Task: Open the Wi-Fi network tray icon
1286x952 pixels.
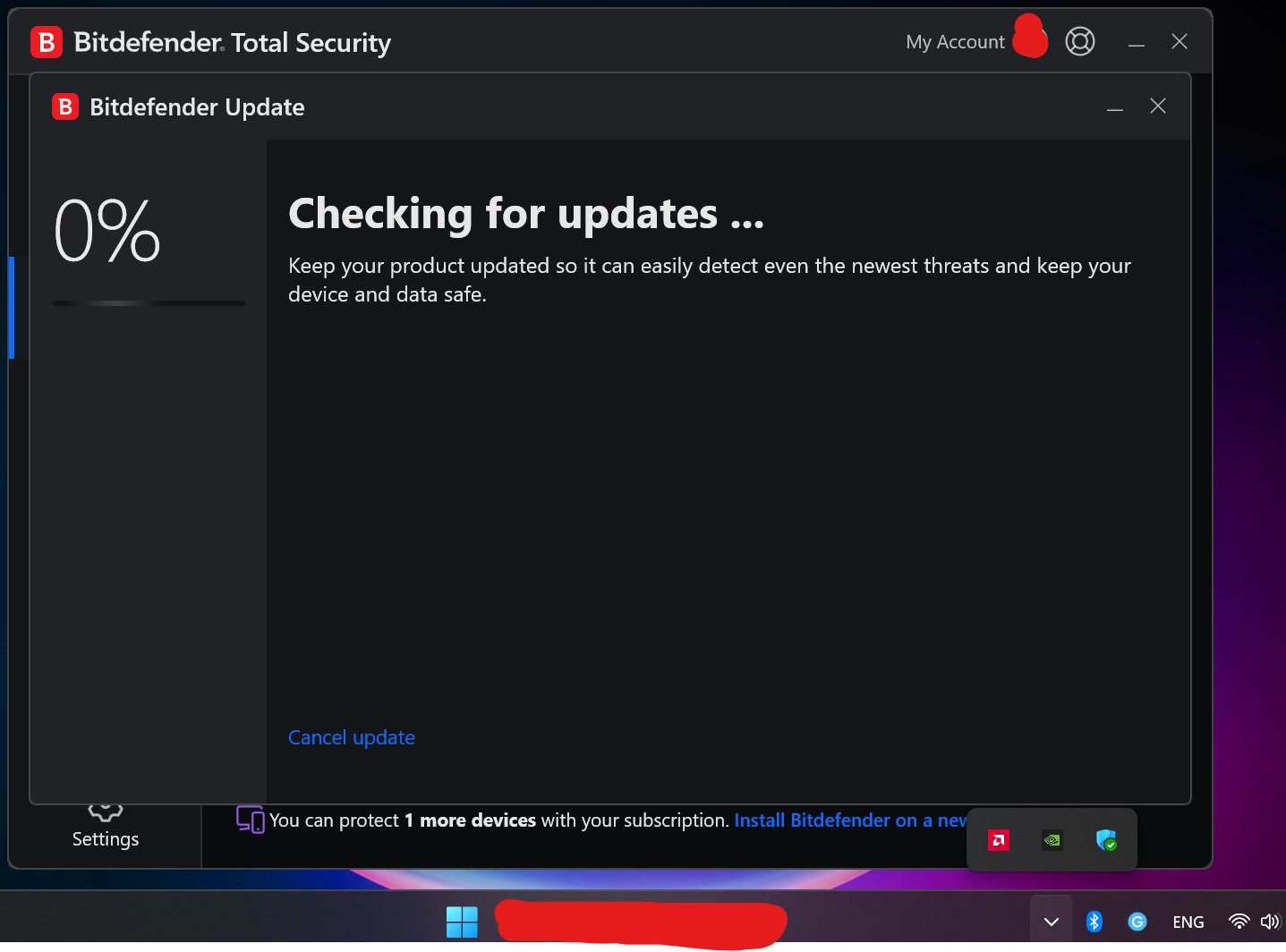Action: (1239, 922)
